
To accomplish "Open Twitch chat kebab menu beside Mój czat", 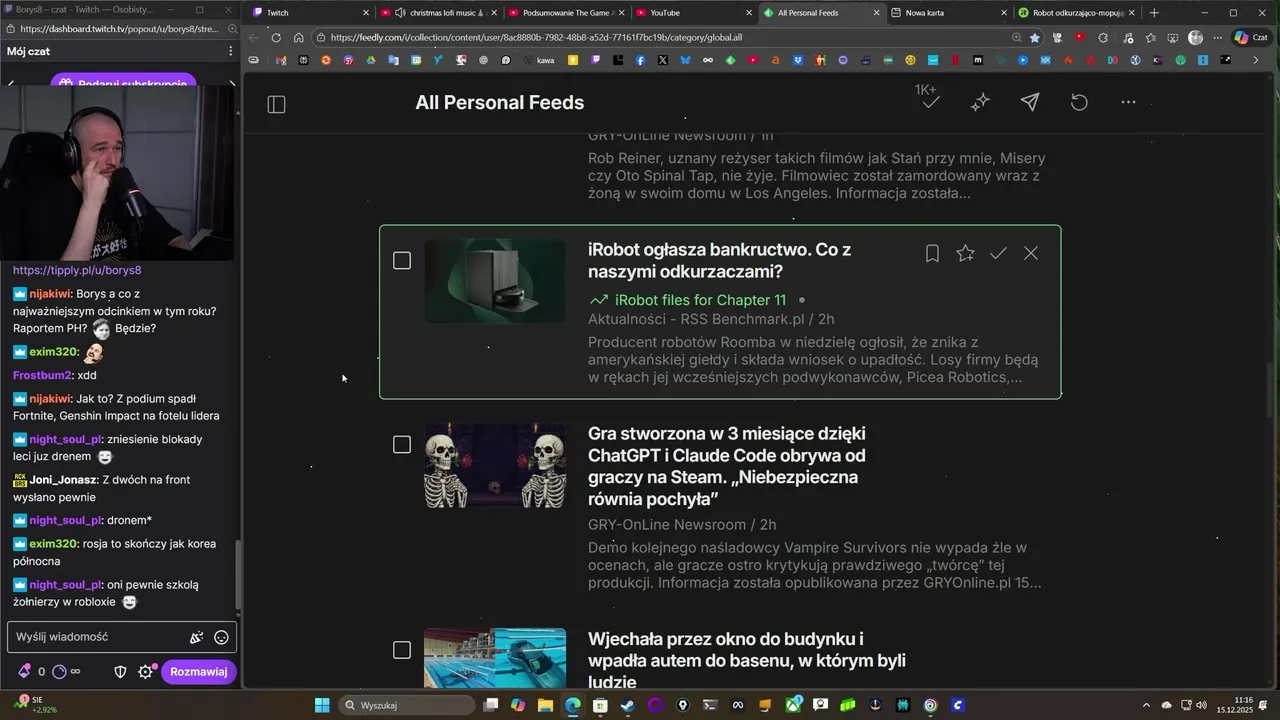I will coord(230,51).
